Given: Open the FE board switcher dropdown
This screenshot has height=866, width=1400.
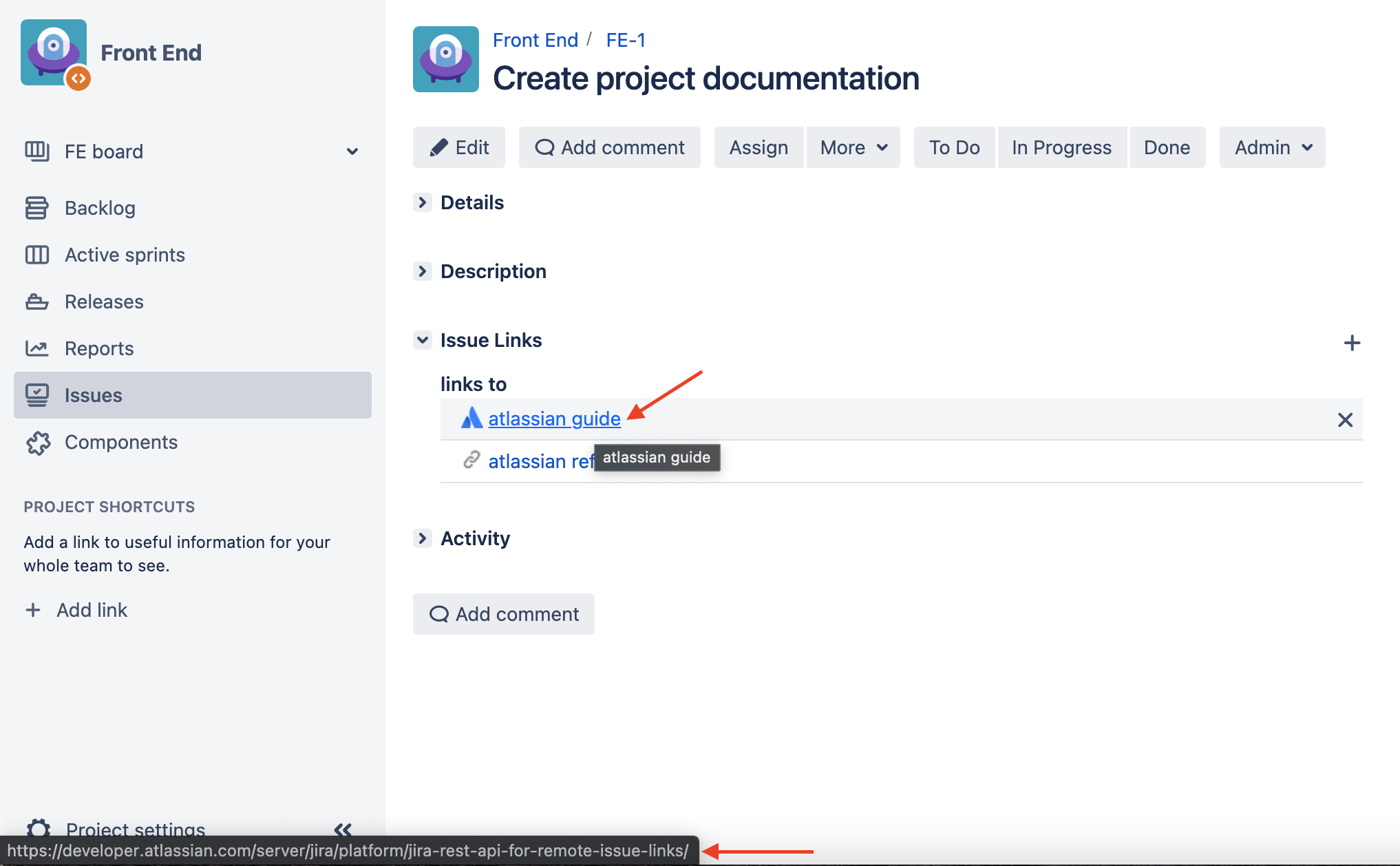Looking at the screenshot, I should click(x=352, y=151).
